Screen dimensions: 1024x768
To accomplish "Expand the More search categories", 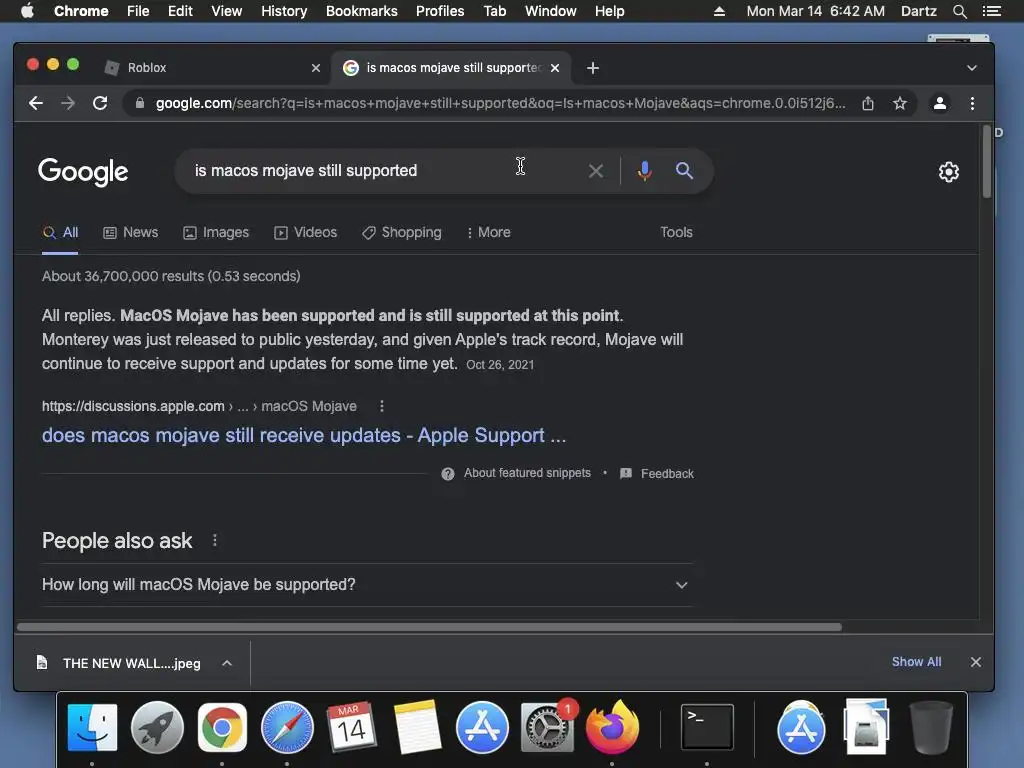I will [488, 232].
